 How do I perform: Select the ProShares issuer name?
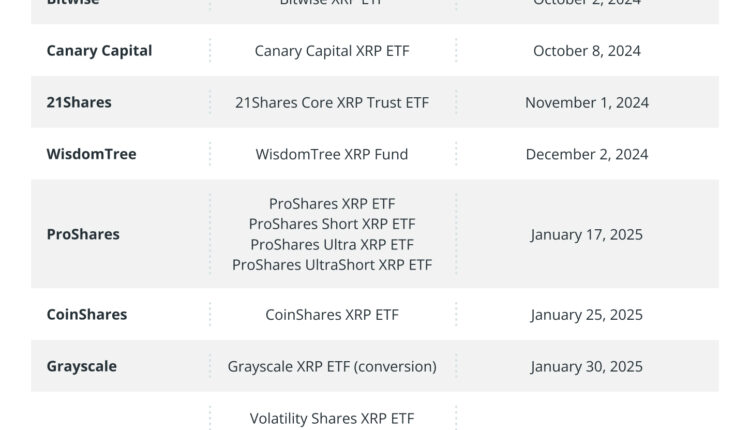[83, 234]
